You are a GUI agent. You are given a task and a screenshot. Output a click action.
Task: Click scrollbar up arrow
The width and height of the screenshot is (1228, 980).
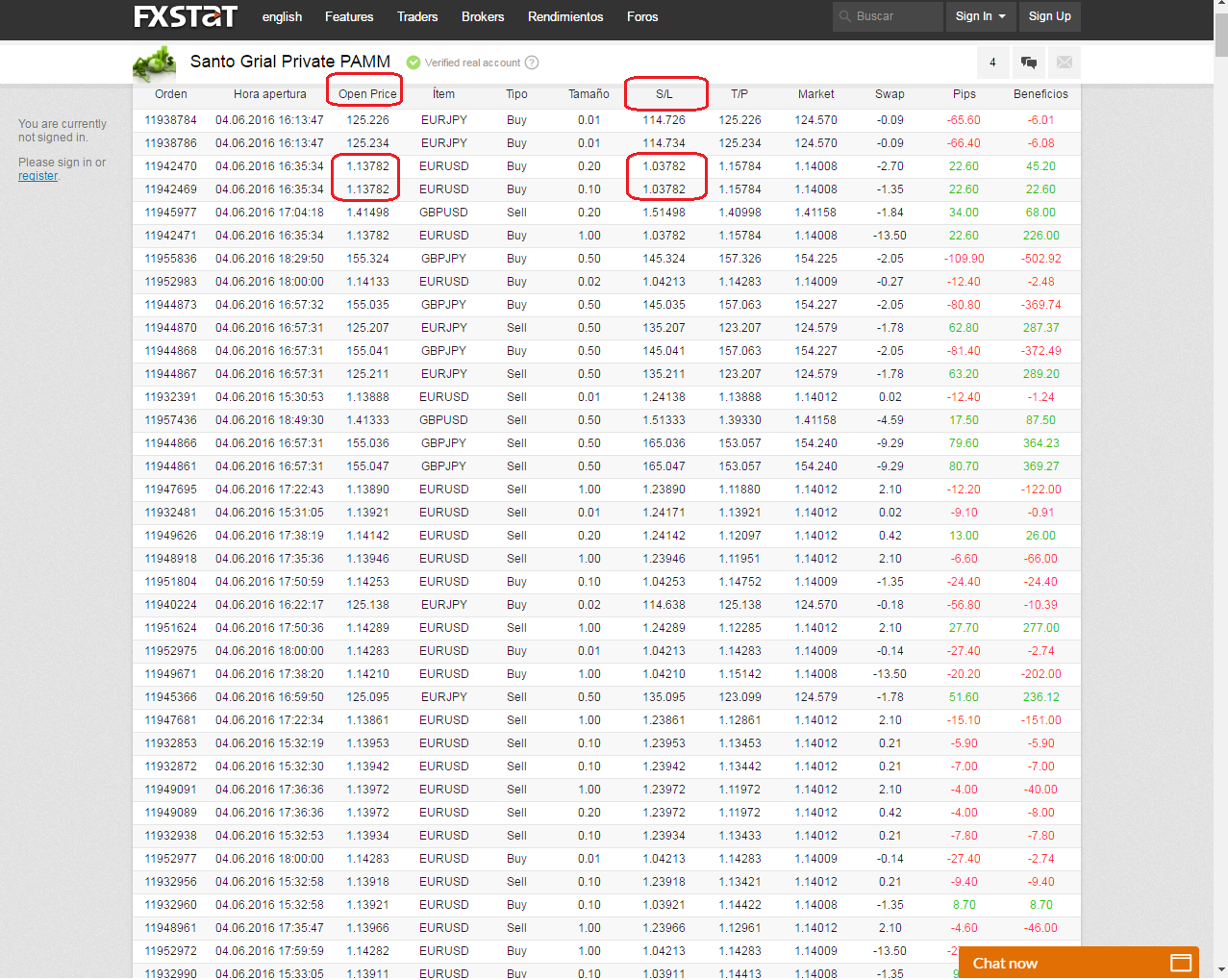(x=1221, y=7)
